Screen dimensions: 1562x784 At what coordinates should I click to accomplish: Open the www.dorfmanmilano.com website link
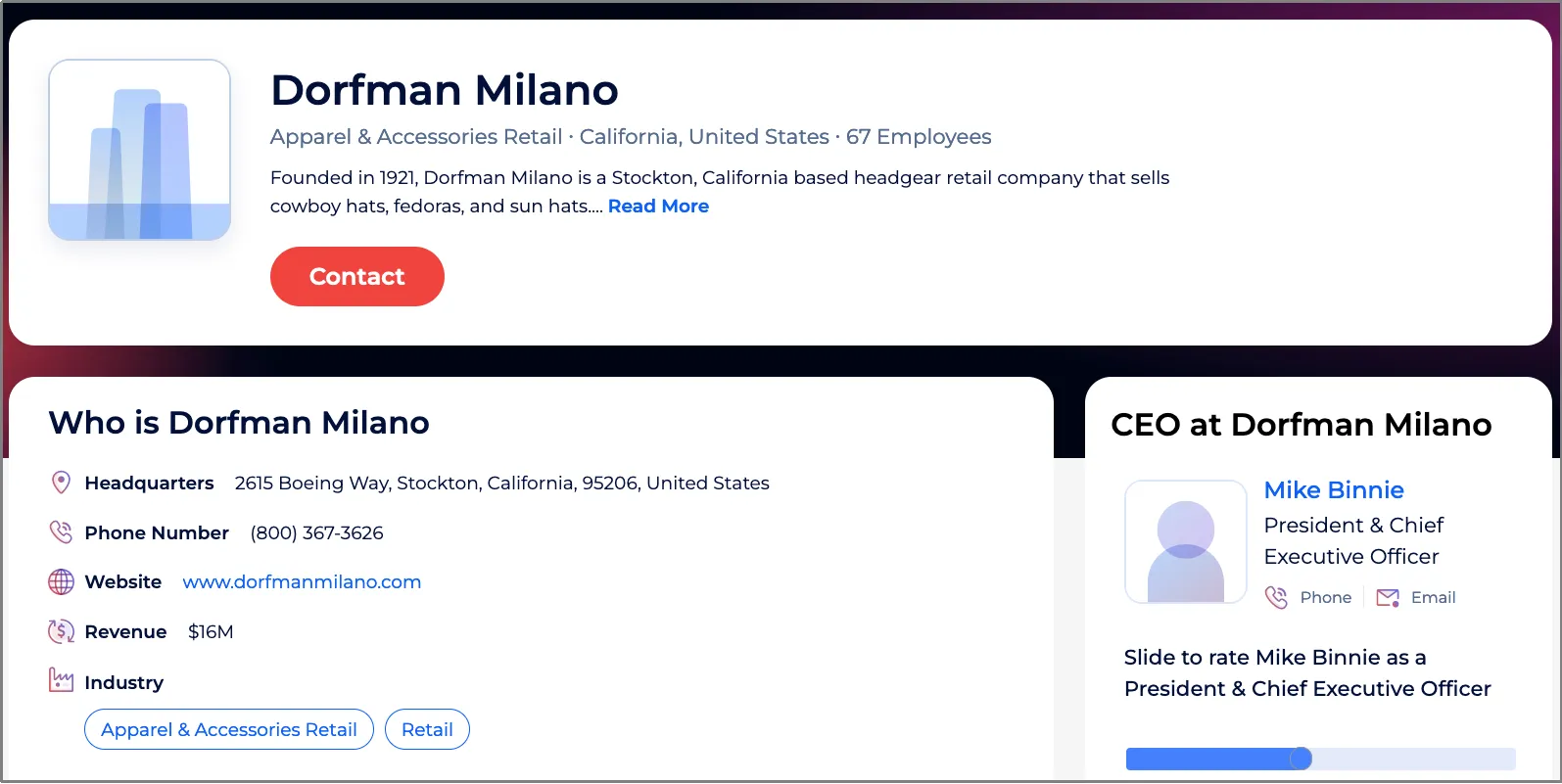[x=302, y=581]
